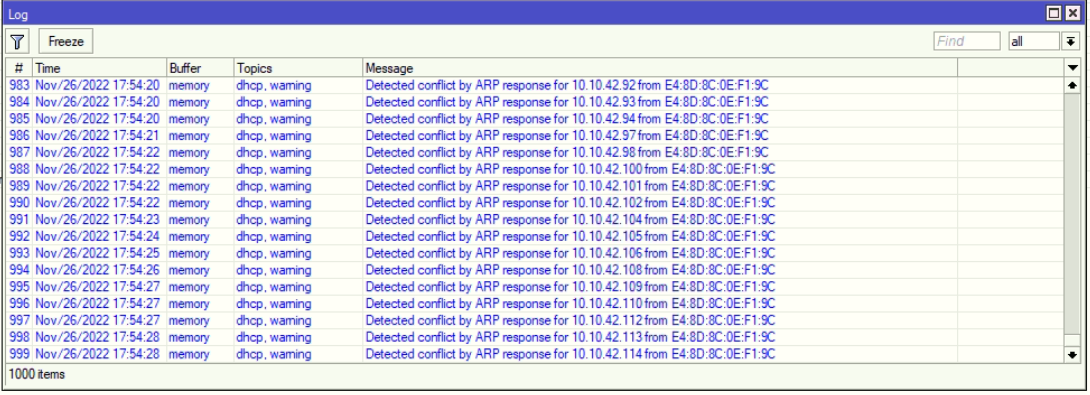The image size is (1090, 395).
Task: Click the Freeze button
Action: tap(66, 41)
